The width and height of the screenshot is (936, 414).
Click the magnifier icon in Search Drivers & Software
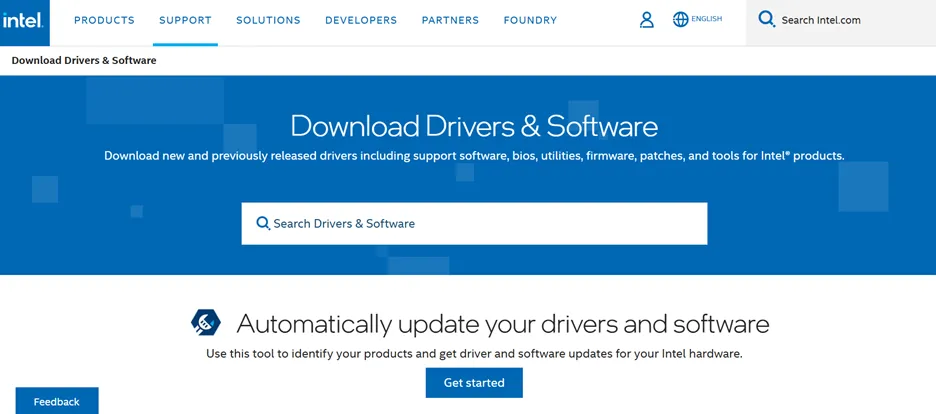tap(263, 223)
